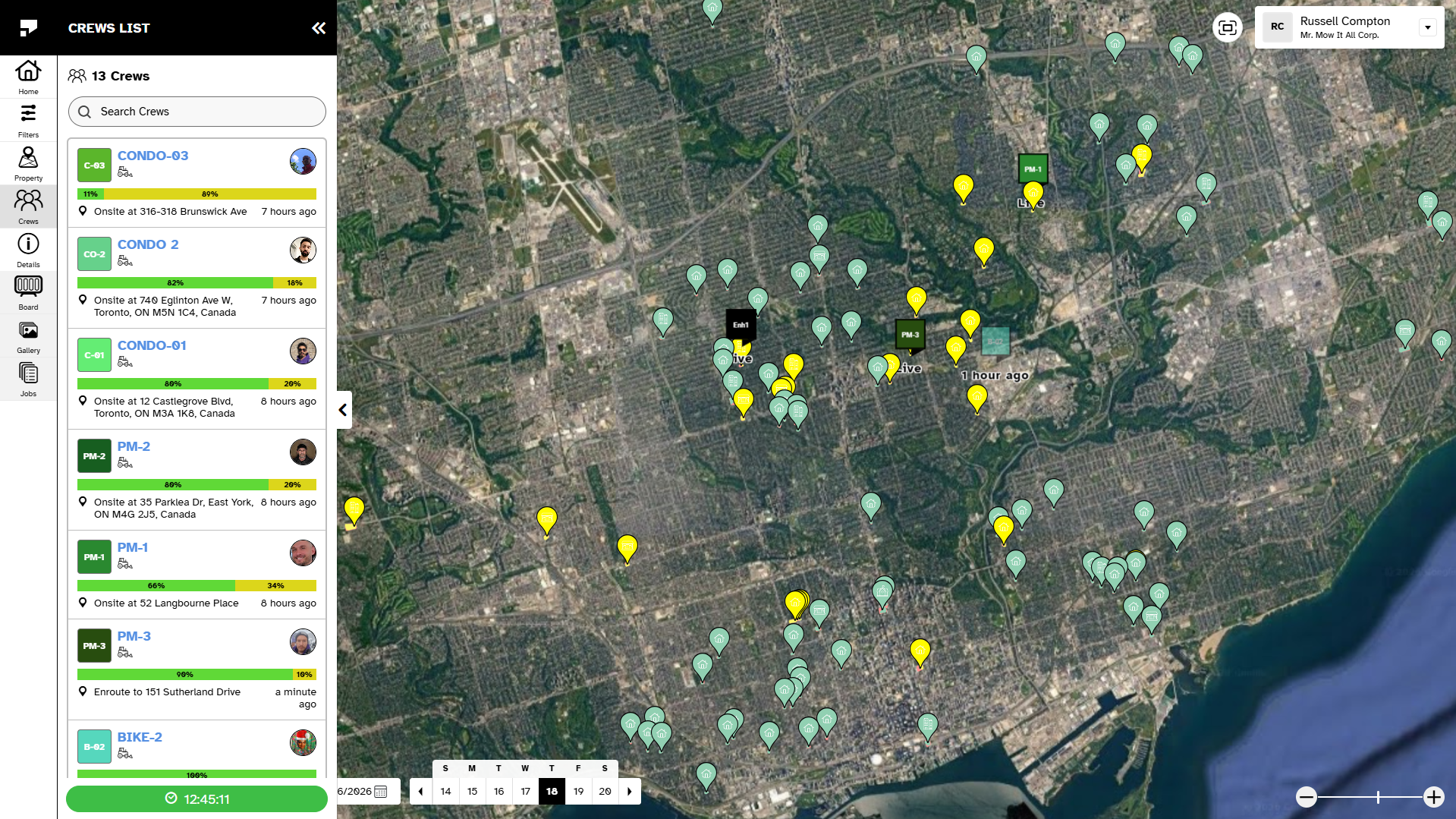The width and height of the screenshot is (1456, 819).
Task: Open the CONDO-03 crew link
Action: 153,156
